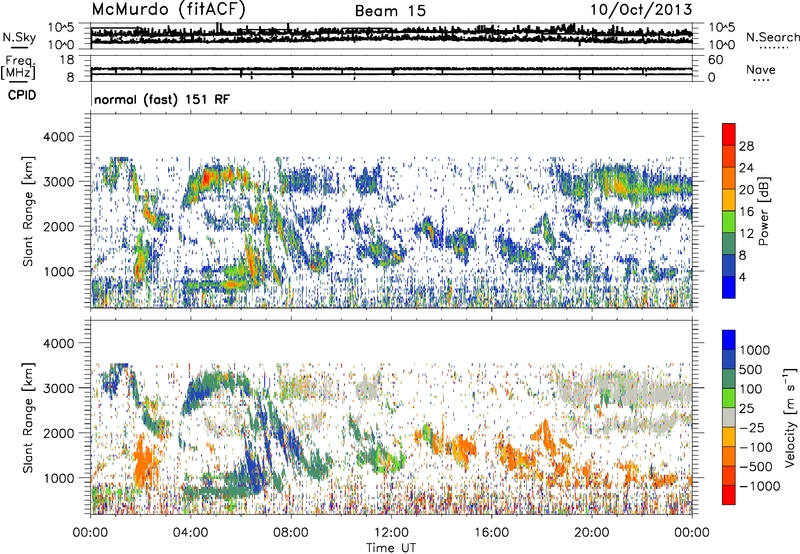Click the orange 20 dB swatch in Power colorbar
The height and width of the screenshot is (554, 800).
729,178
